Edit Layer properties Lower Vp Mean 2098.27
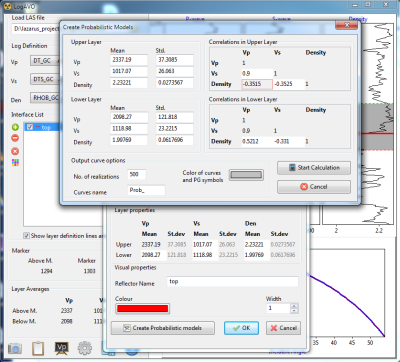Screen dimensions: 400x362 pos(153,255)
